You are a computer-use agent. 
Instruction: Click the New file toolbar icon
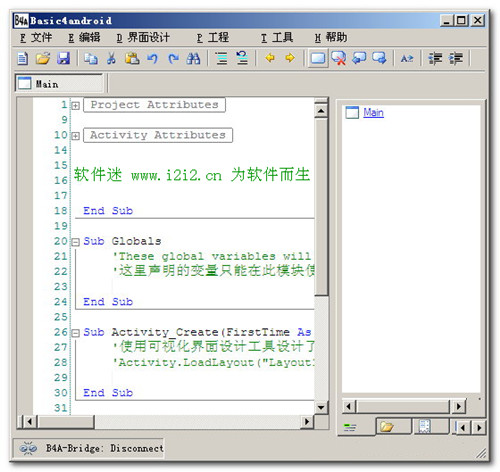22,59
